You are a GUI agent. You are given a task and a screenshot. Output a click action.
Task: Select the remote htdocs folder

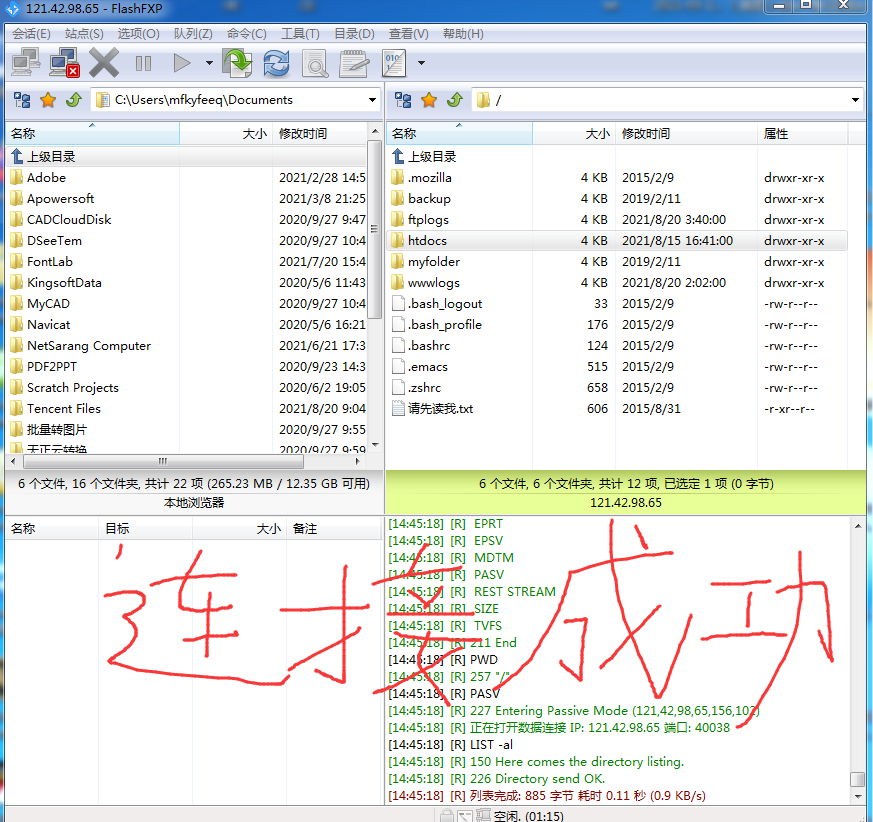pyautogui.click(x=617, y=241)
